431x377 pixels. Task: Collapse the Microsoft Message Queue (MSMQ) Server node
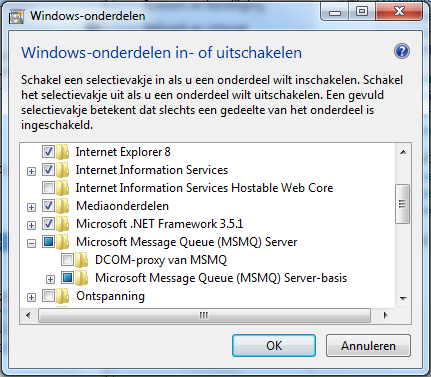pos(31,244)
